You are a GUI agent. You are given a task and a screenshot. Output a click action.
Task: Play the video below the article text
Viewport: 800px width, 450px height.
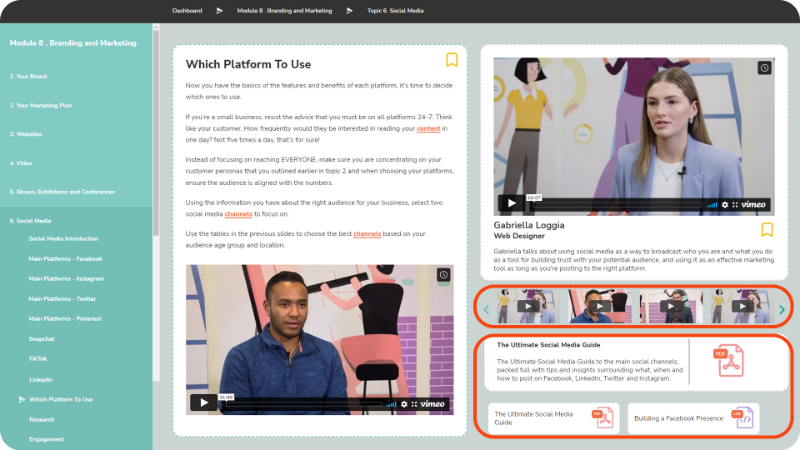[203, 403]
